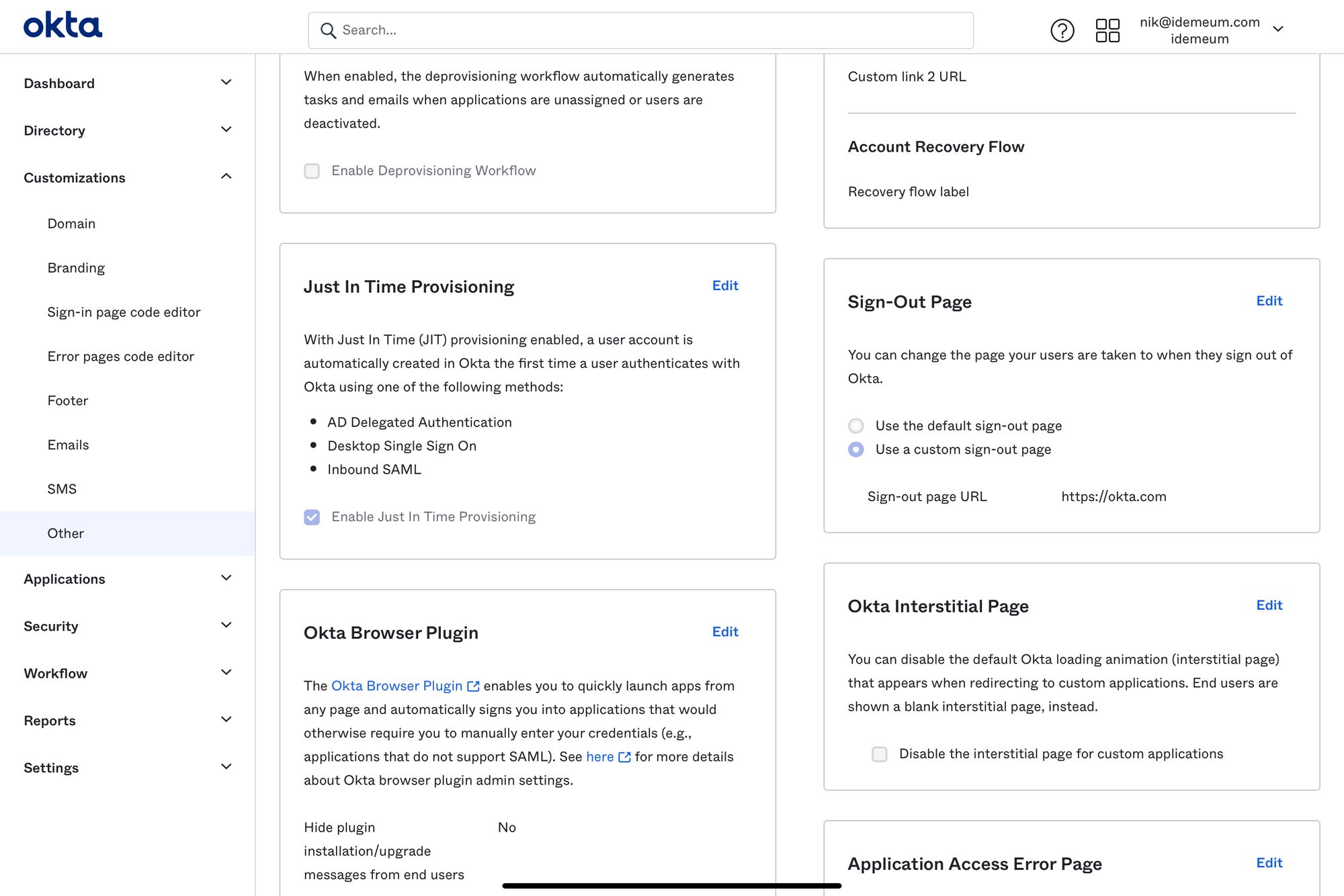This screenshot has width=1344, height=896.
Task: Click external link icon beside Okta Browser Plugin
Action: [x=473, y=686]
